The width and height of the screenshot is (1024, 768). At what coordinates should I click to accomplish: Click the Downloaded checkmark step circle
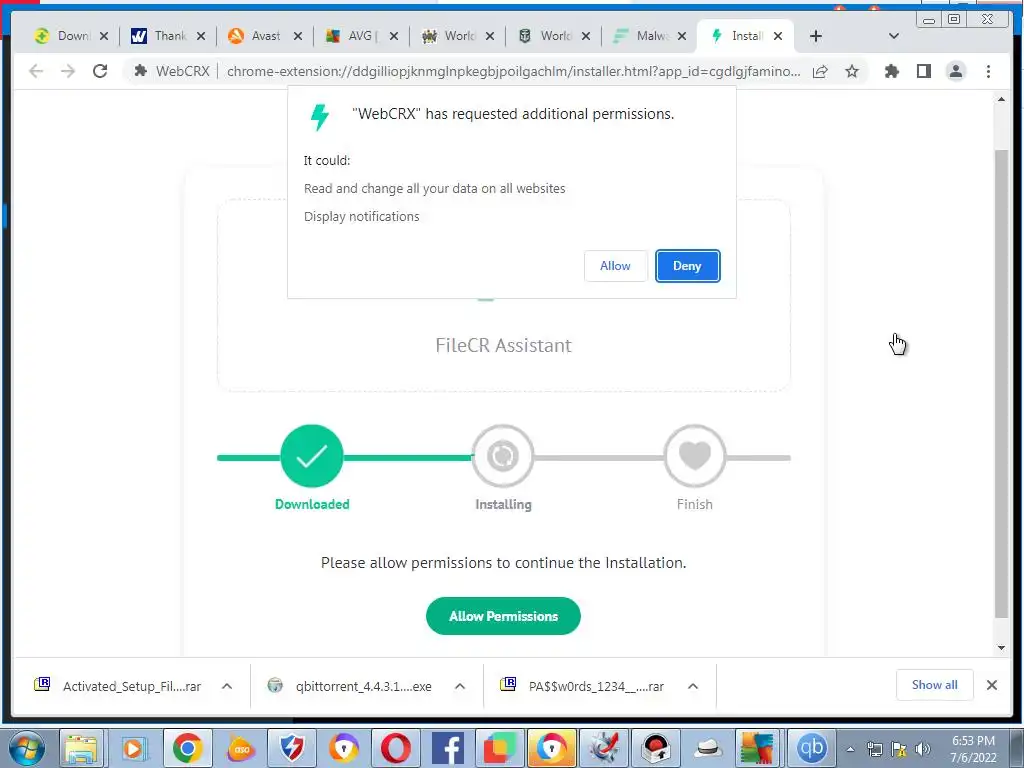pyautogui.click(x=312, y=456)
